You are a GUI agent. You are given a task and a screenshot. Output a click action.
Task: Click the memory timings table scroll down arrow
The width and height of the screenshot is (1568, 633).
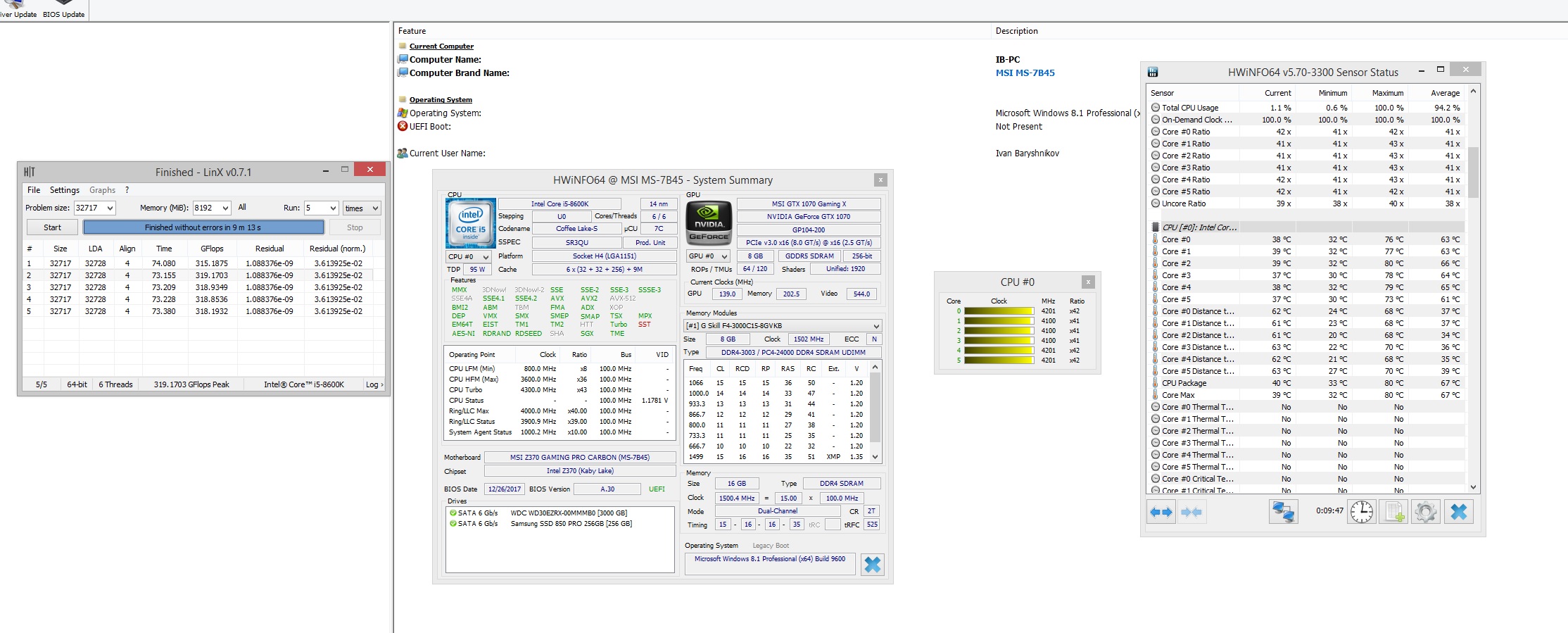(x=875, y=456)
